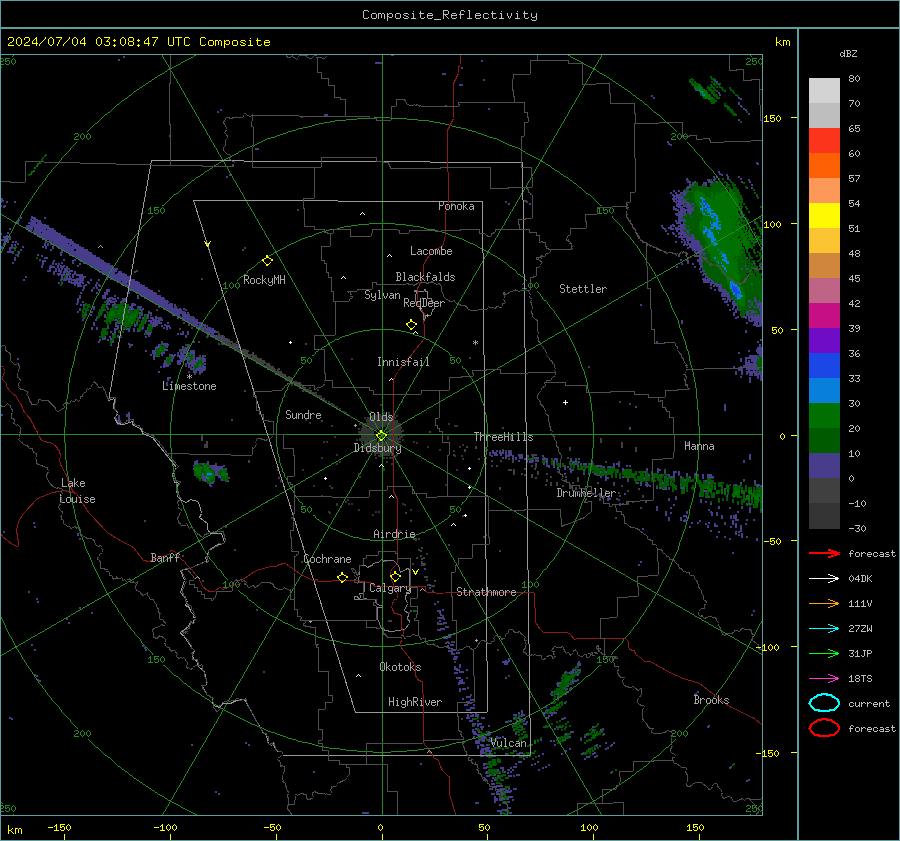This screenshot has height=841, width=900.
Task: Pick the slate purple swatch between 10 and 0
Action: coord(824,466)
